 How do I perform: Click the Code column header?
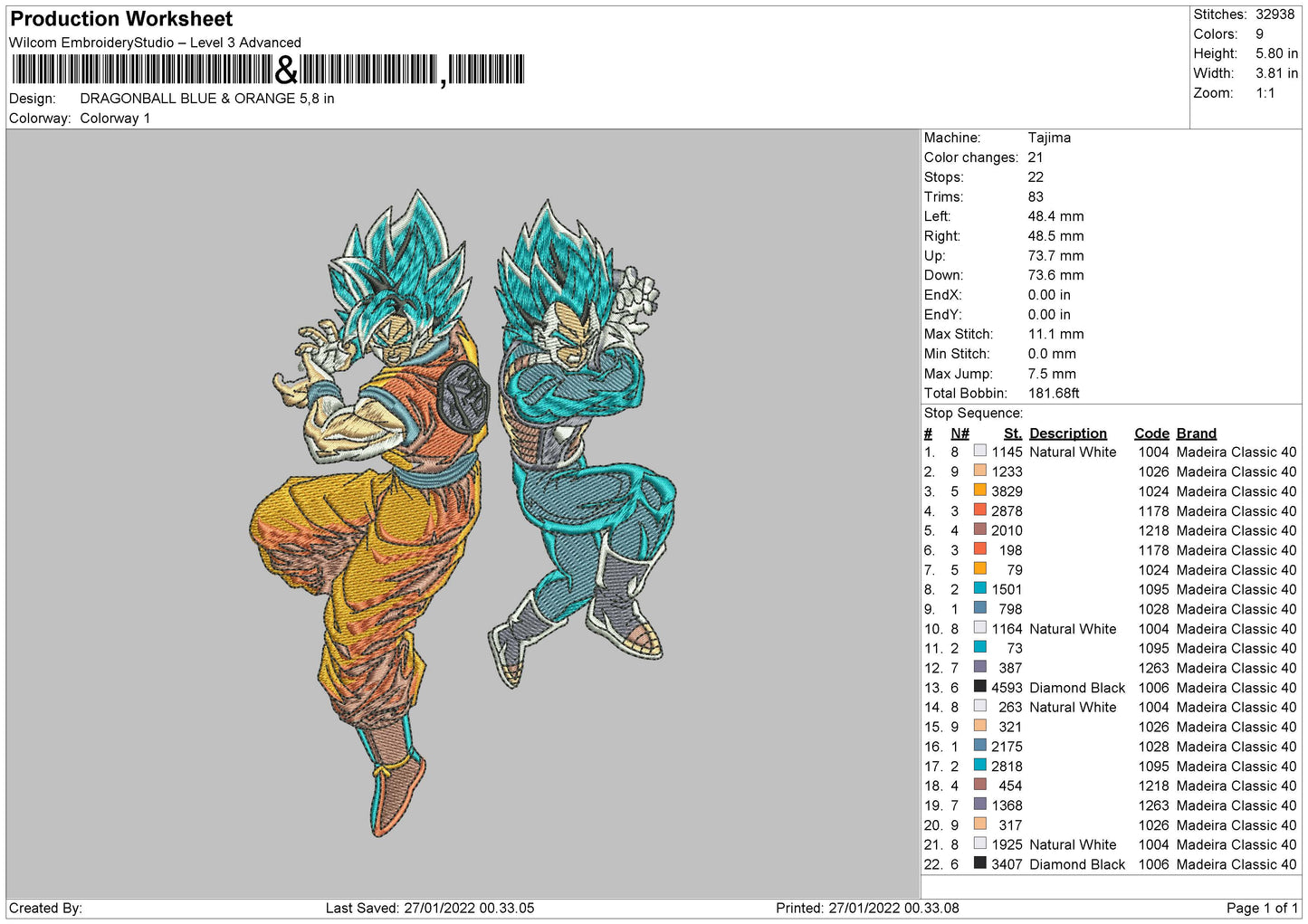(x=1151, y=433)
